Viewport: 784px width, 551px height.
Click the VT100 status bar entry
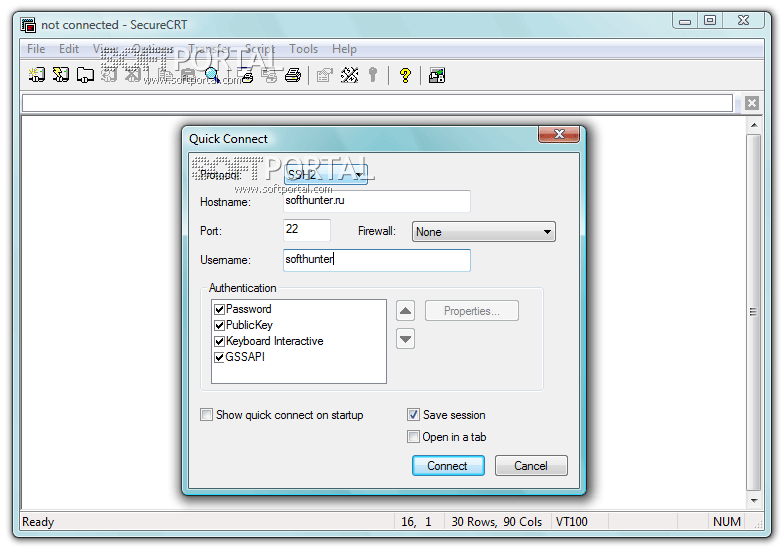pyautogui.click(x=572, y=522)
